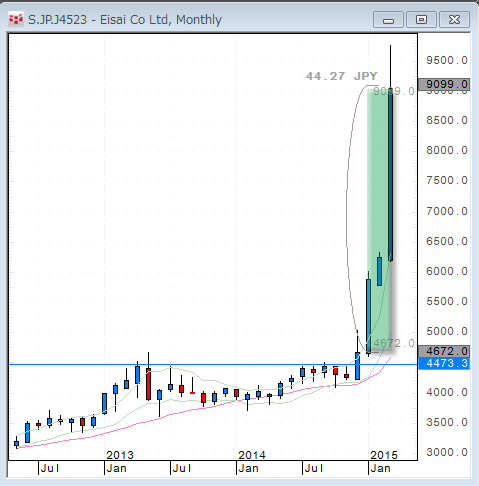The image size is (479, 486).
Task: Click the 6500.0 price axis label
Action: coord(447,241)
